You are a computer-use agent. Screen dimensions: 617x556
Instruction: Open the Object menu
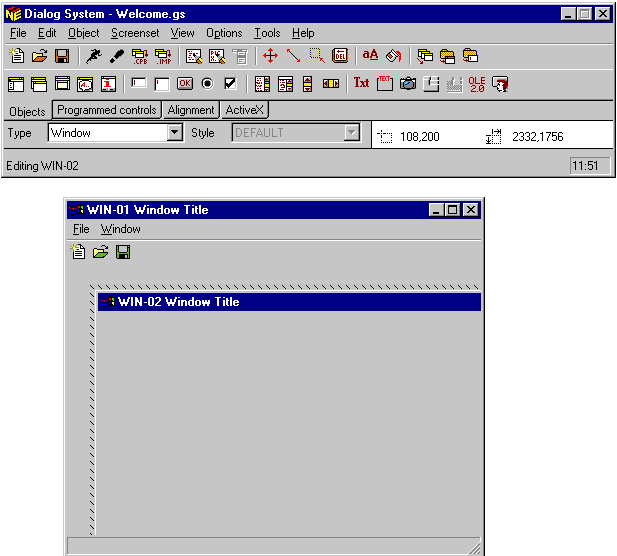pos(83,33)
